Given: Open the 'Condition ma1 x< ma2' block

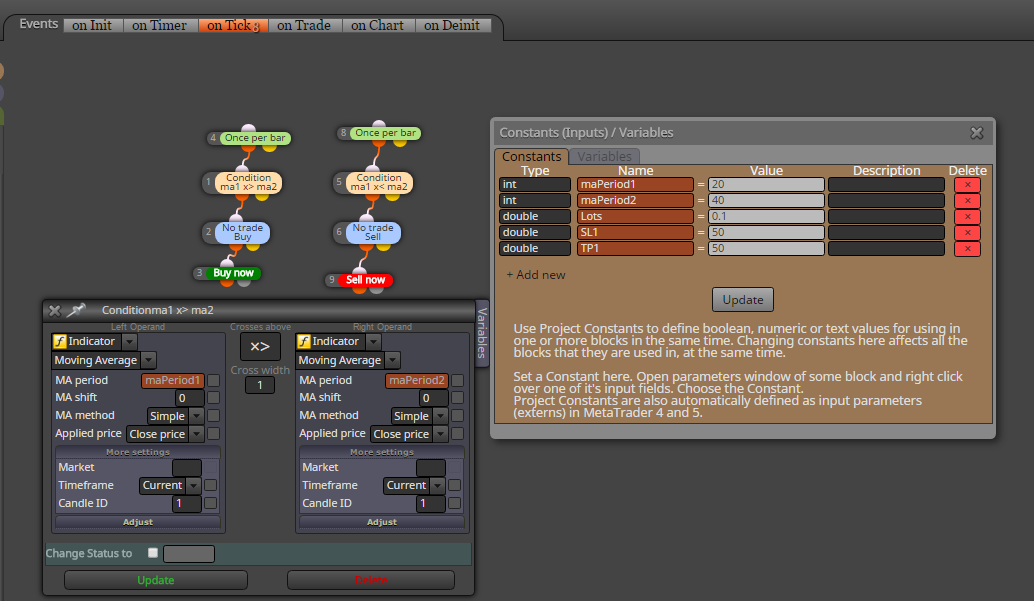Looking at the screenshot, I should (379, 182).
